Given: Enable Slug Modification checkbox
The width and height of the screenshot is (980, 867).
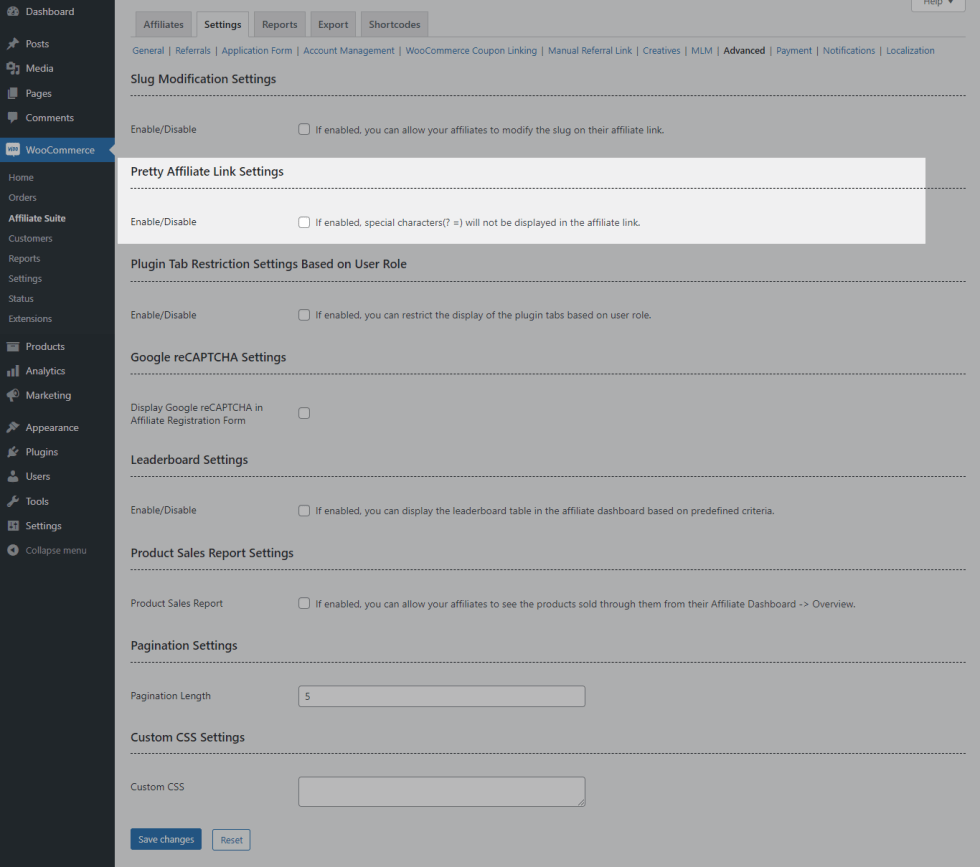Looking at the screenshot, I should click(x=304, y=130).
